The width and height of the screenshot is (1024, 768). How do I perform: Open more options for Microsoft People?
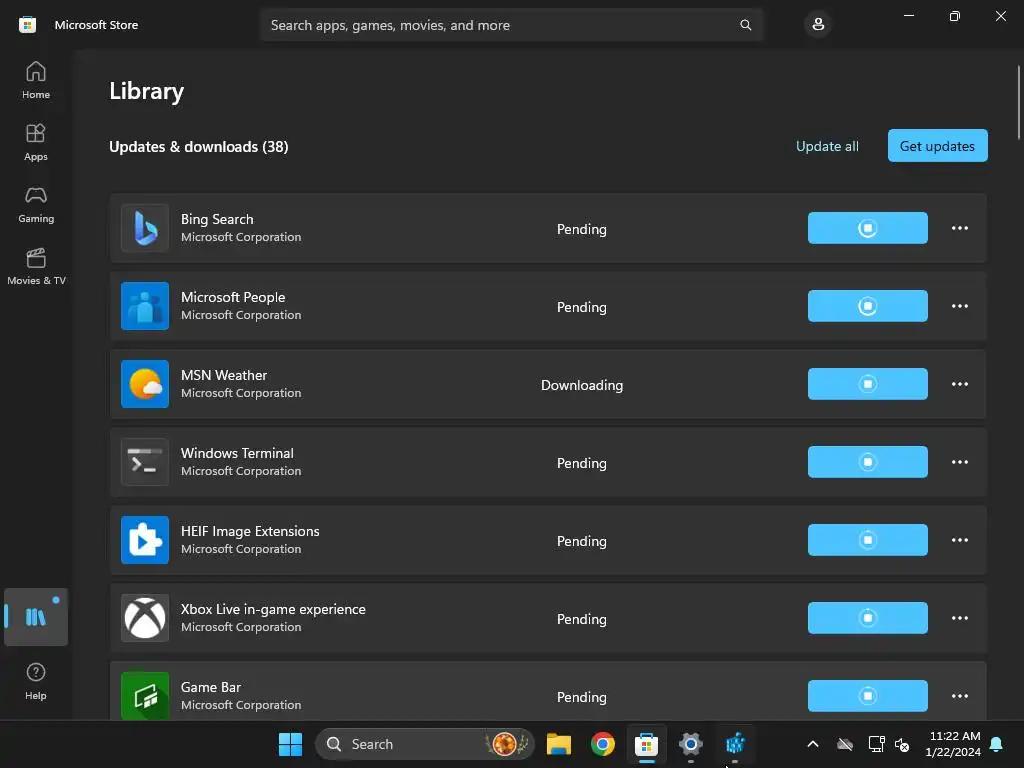[959, 306]
